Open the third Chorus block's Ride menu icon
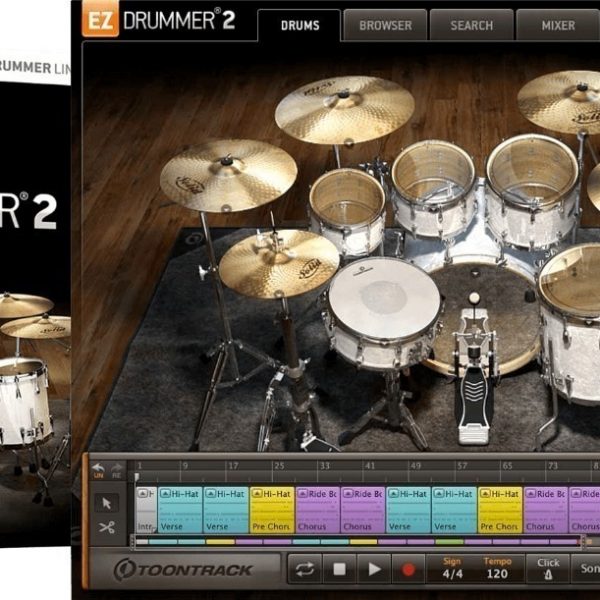 point(530,494)
